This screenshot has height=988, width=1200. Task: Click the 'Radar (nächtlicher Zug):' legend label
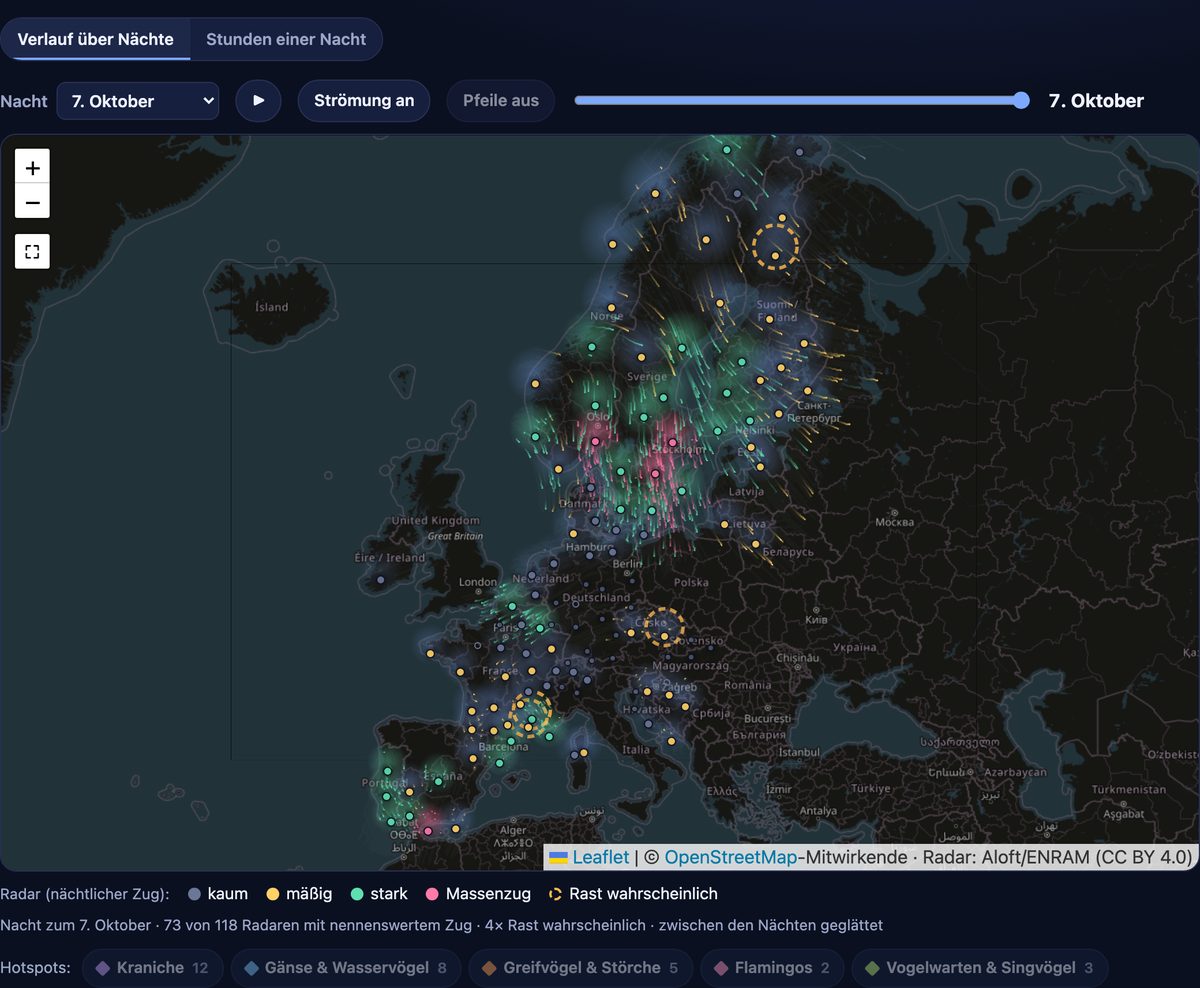tap(85, 894)
